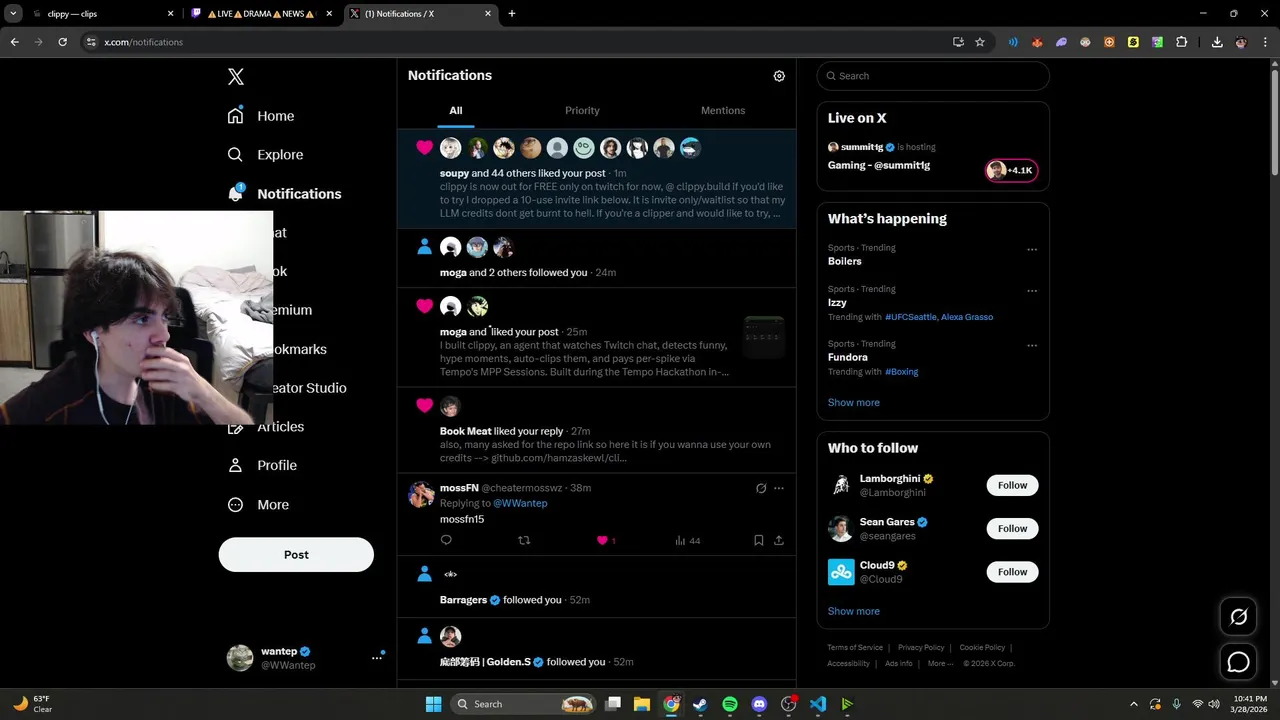Open the #Boxing hashtag link
The width and height of the screenshot is (1280, 720).
point(901,372)
